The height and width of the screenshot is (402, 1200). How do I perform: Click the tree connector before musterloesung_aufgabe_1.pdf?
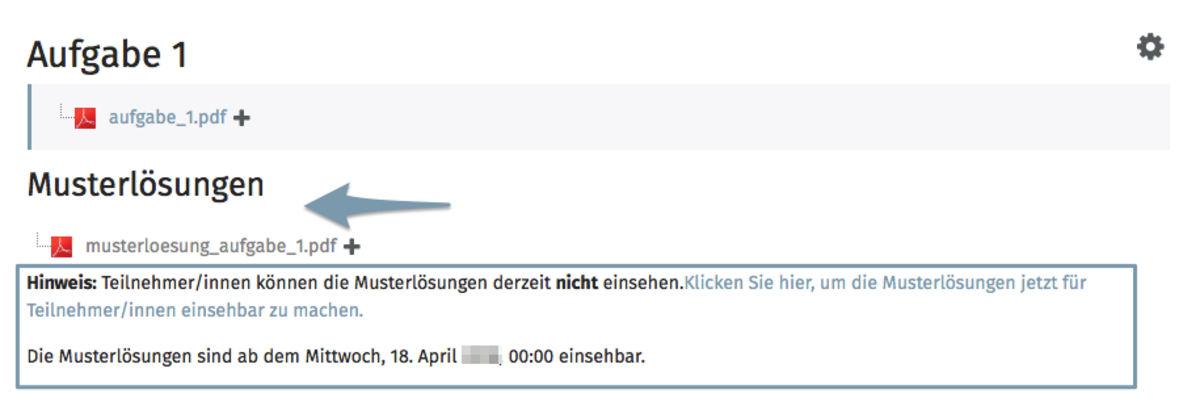coord(42,238)
